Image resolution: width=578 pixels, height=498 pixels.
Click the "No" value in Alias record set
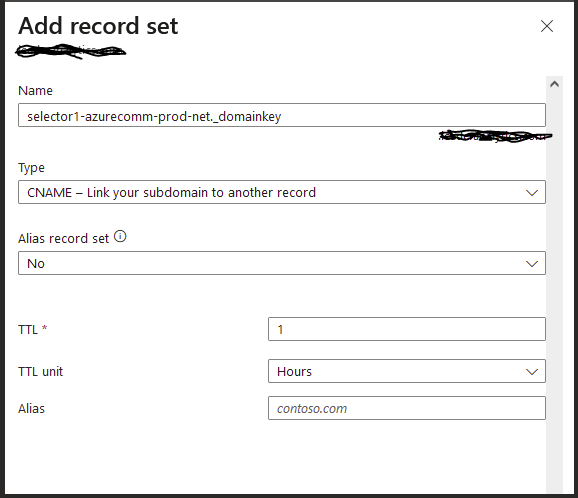(x=36, y=264)
